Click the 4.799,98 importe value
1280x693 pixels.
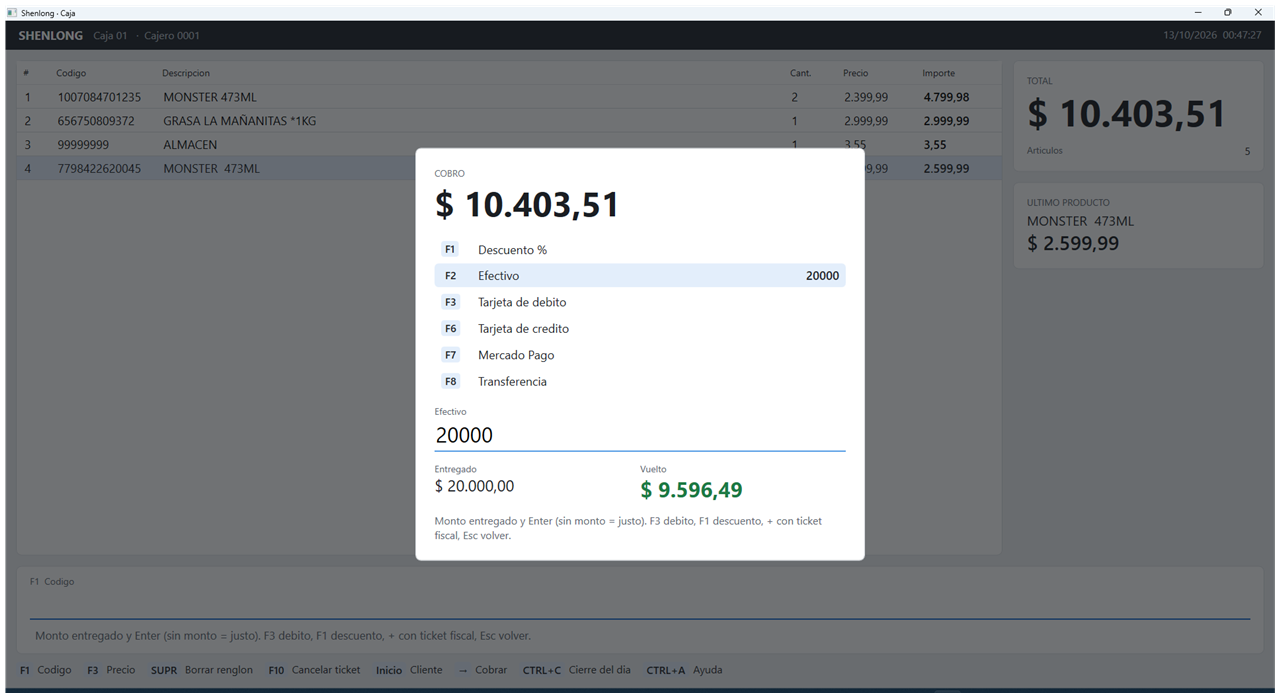click(946, 97)
